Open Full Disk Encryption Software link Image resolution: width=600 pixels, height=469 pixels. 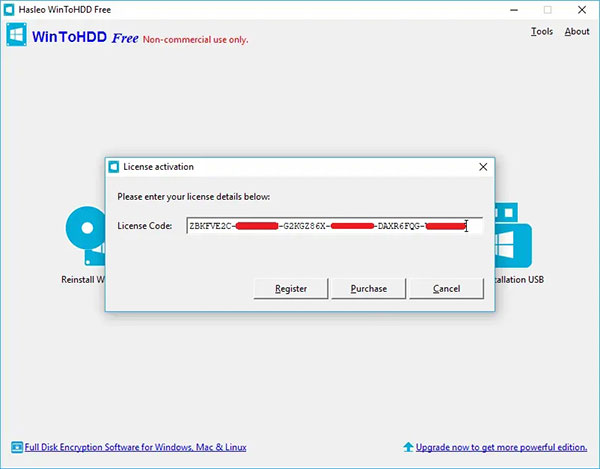tap(135, 447)
